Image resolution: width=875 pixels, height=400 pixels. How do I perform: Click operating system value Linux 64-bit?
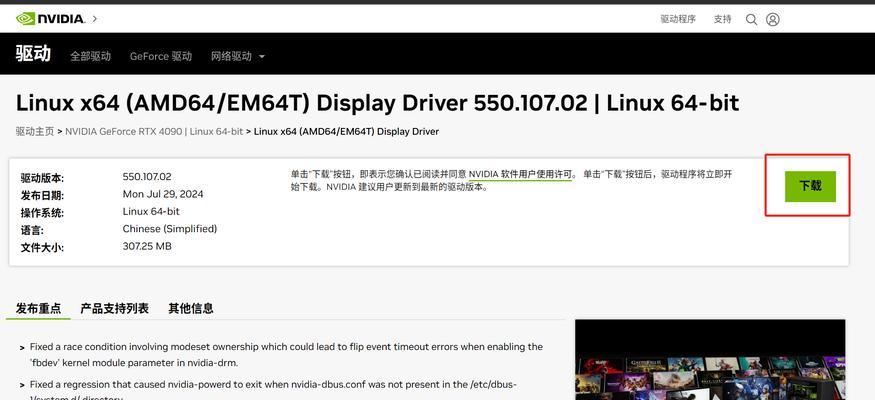(151, 211)
